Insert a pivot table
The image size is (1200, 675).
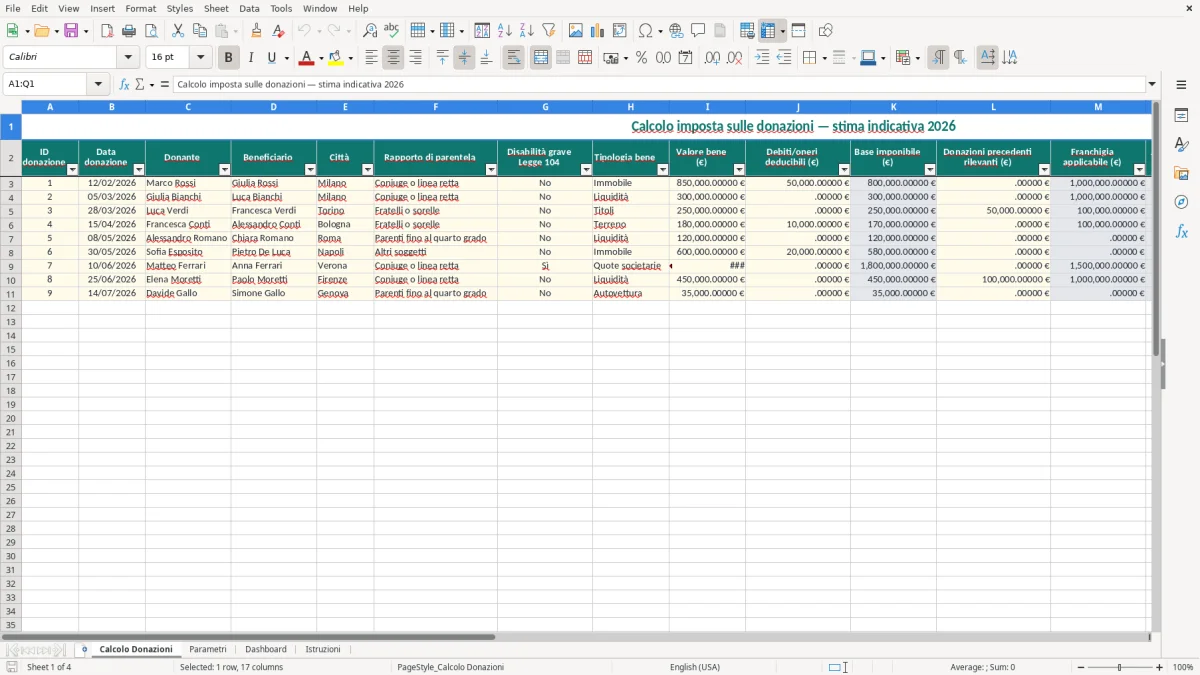tap(620, 31)
